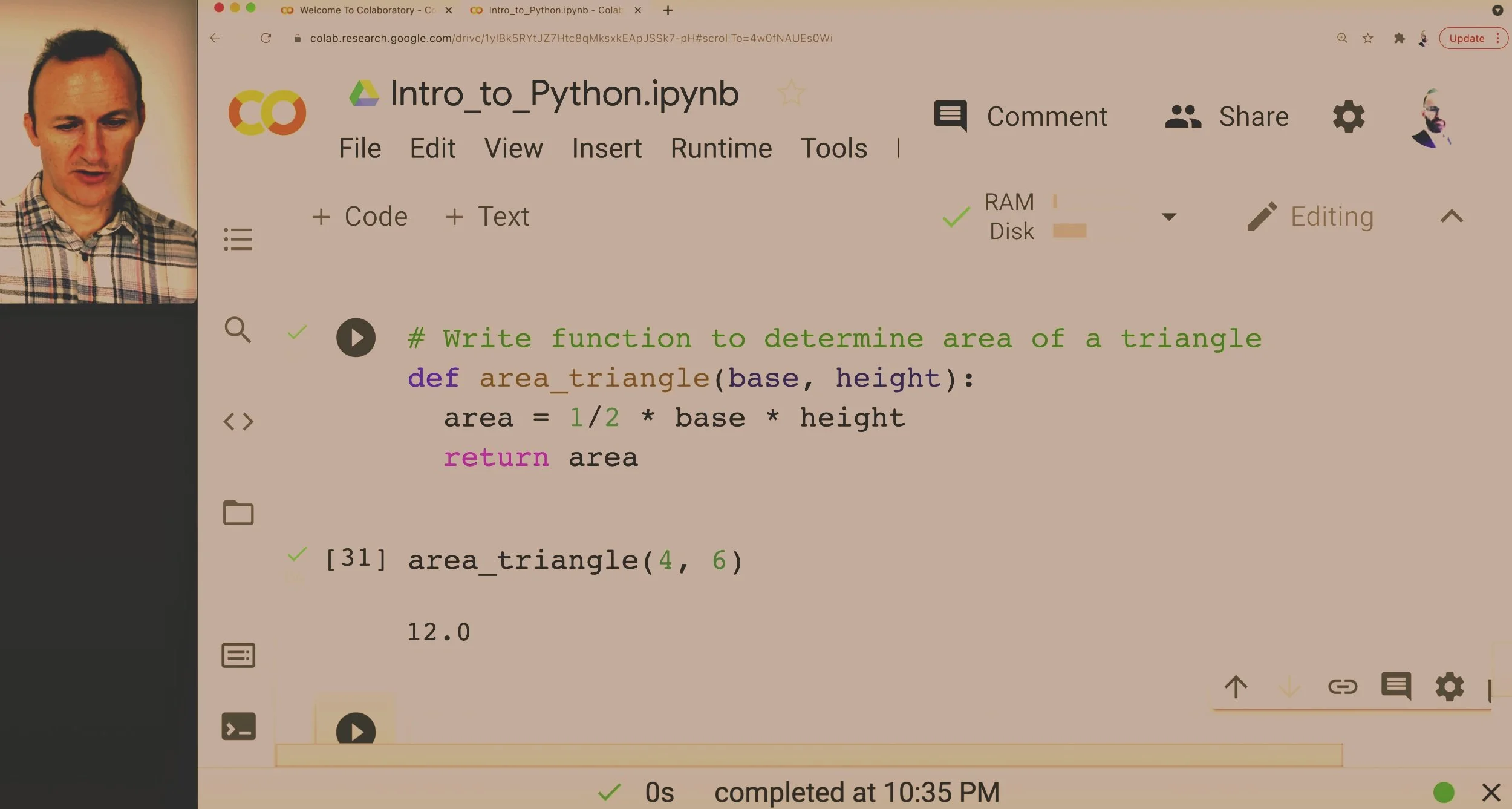Viewport: 1512px width, 809px height.
Task: Star the Intro_to_Python notebook
Action: coord(790,93)
